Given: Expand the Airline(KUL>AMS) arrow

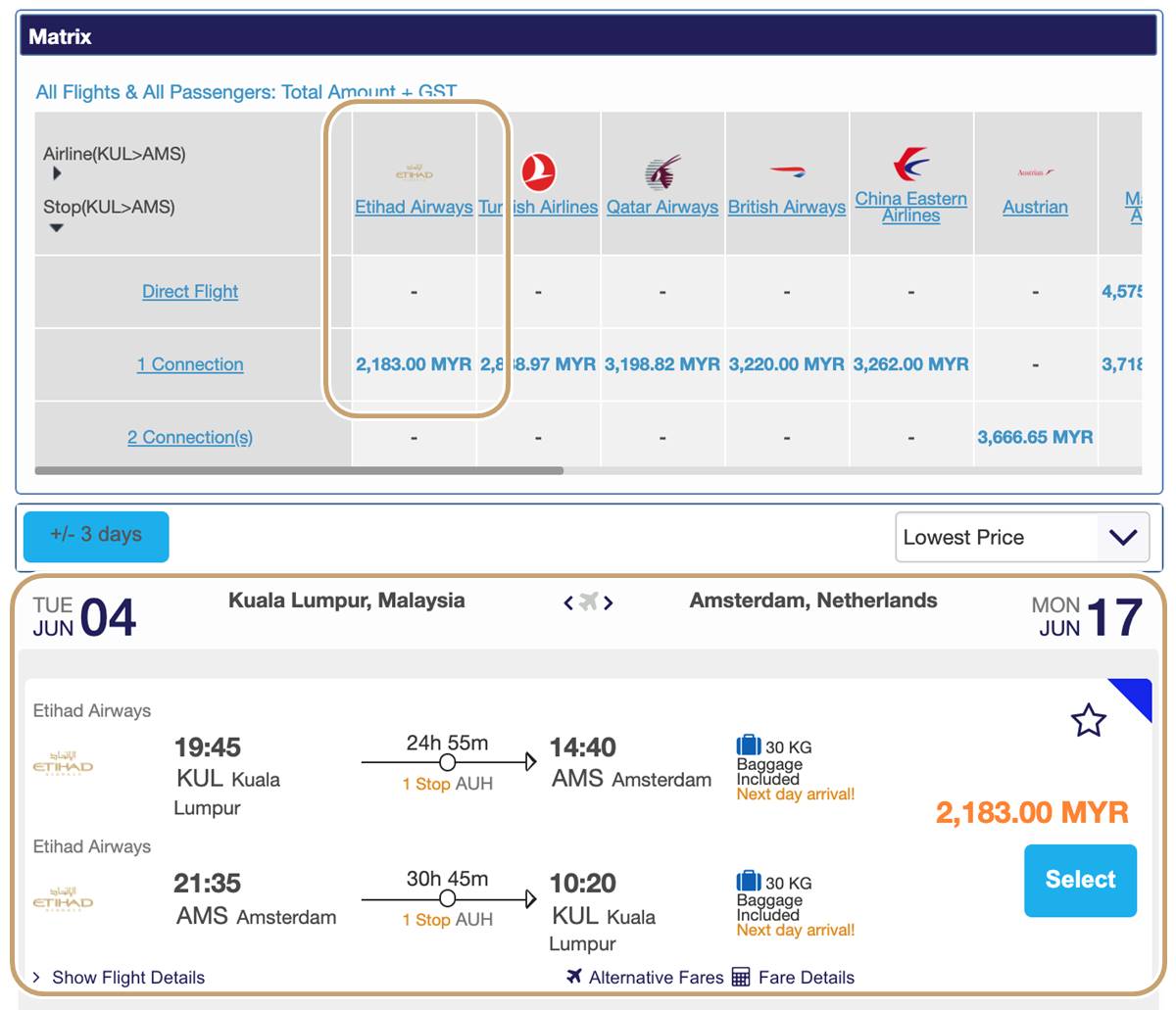Looking at the screenshot, I should tap(57, 173).
